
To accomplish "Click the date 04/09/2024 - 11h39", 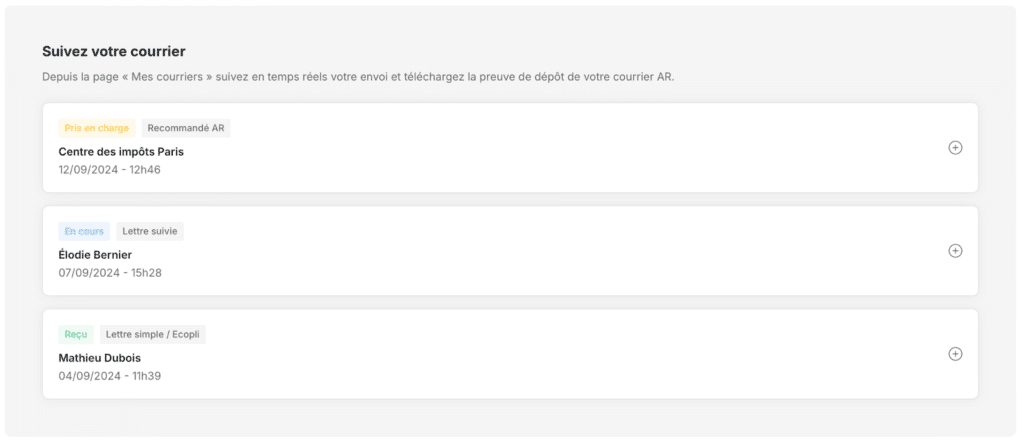I will 110,376.
